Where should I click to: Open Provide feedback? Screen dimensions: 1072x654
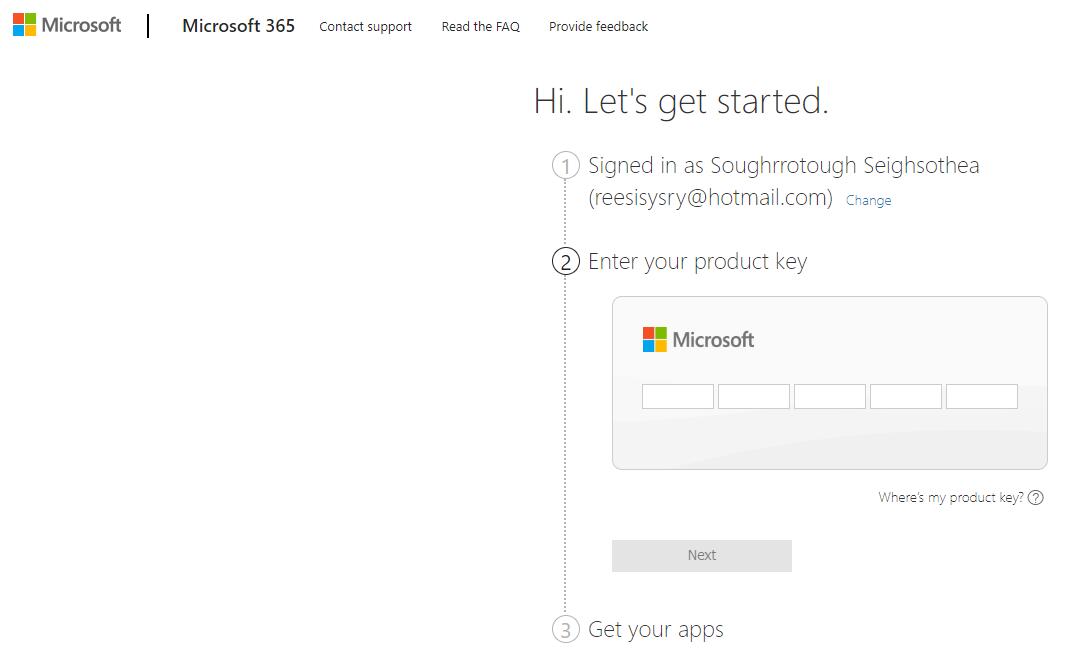click(597, 27)
